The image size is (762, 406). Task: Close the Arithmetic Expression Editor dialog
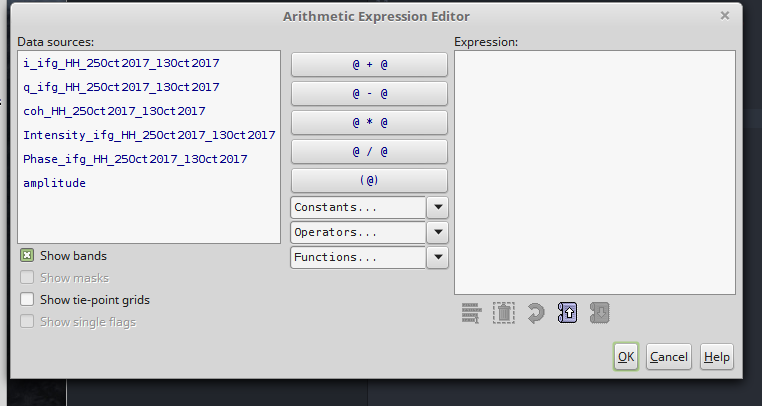[725, 16]
